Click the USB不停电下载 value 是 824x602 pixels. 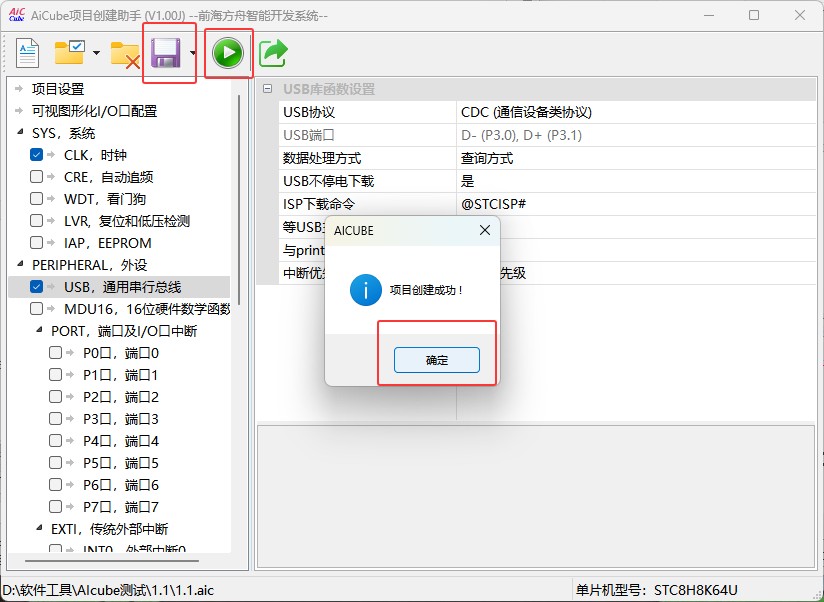coord(636,181)
